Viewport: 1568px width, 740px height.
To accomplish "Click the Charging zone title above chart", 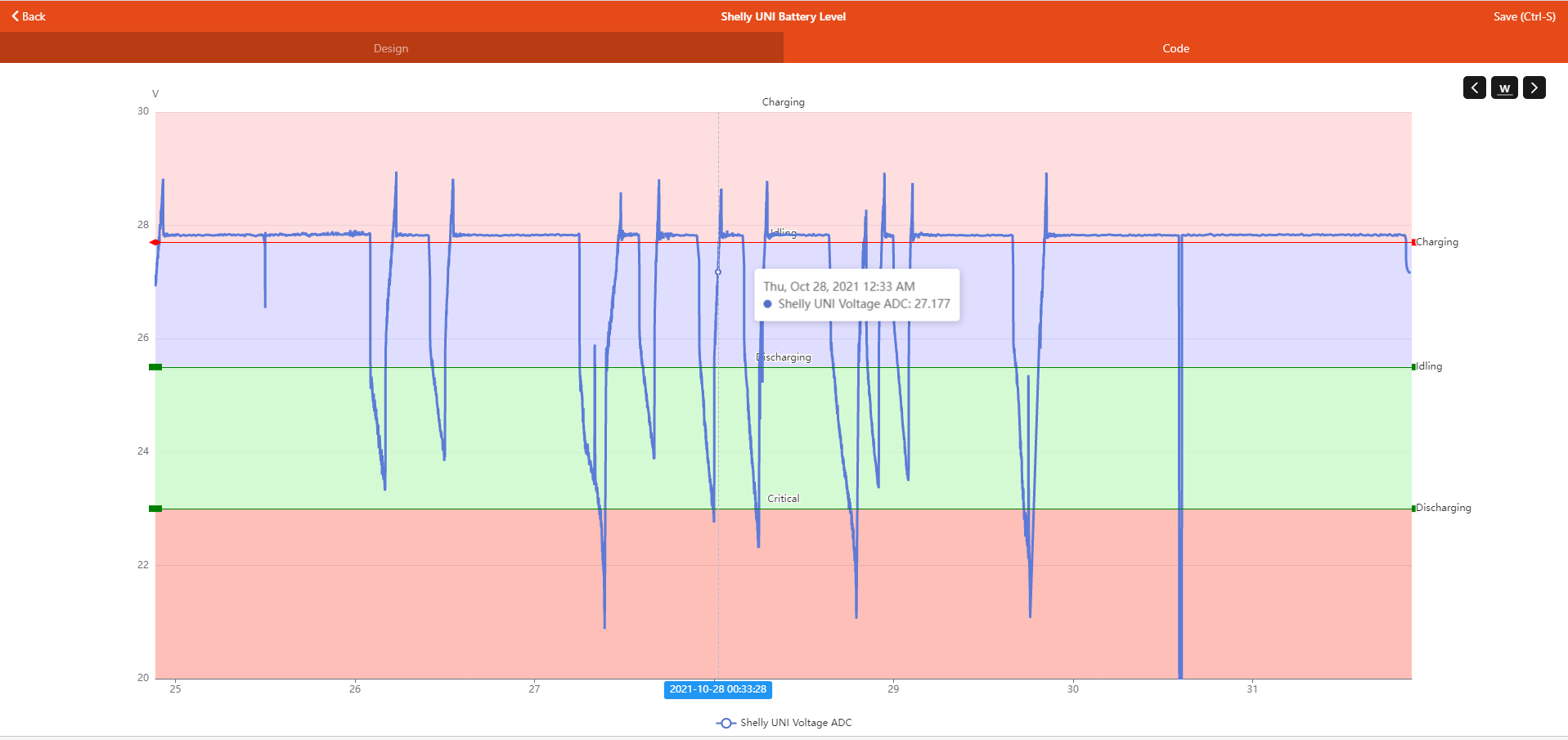I will coord(783,102).
